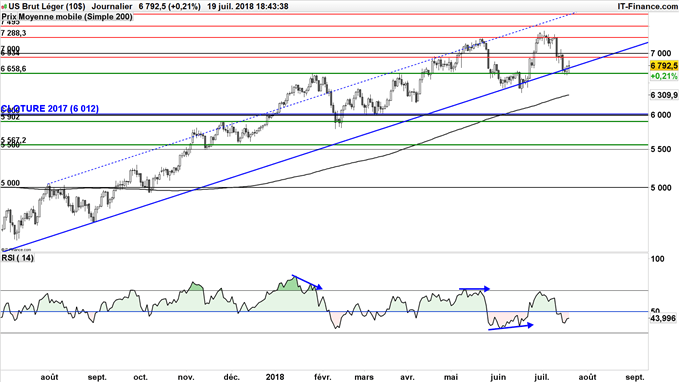Click the price '6 792,5 (+0,21%)' in header

coord(169,6)
